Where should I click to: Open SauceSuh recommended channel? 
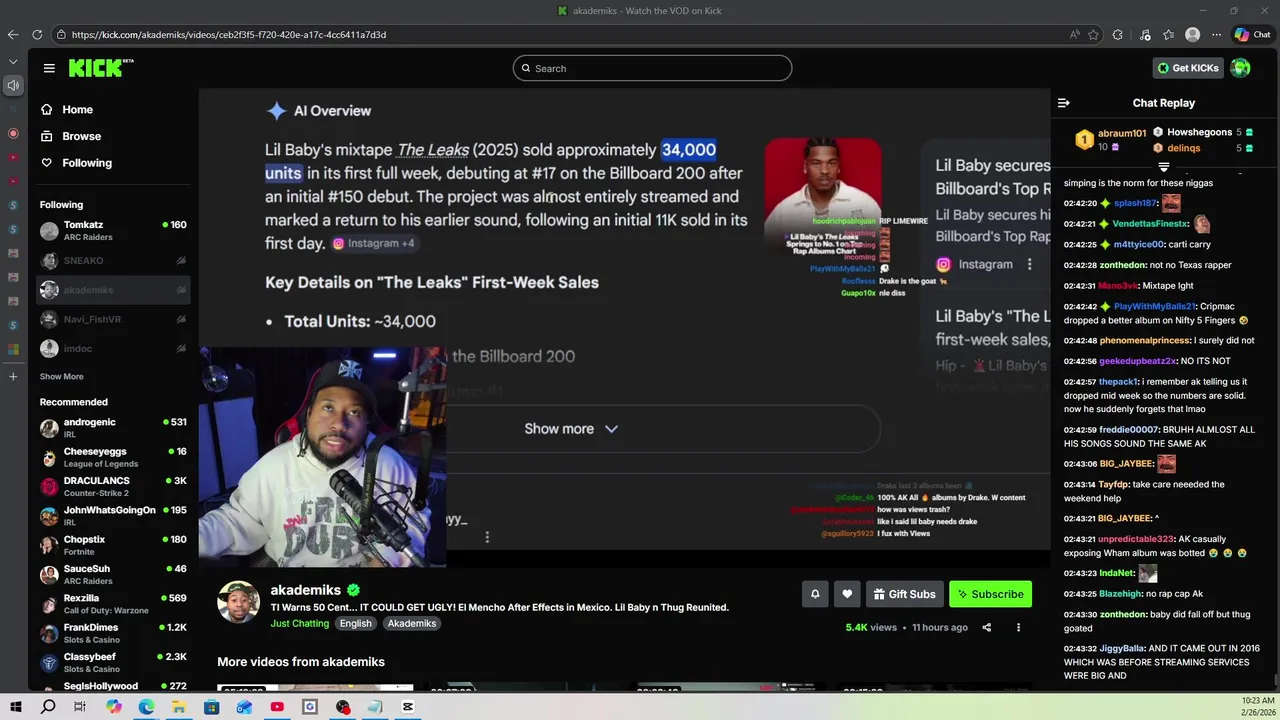[112, 574]
